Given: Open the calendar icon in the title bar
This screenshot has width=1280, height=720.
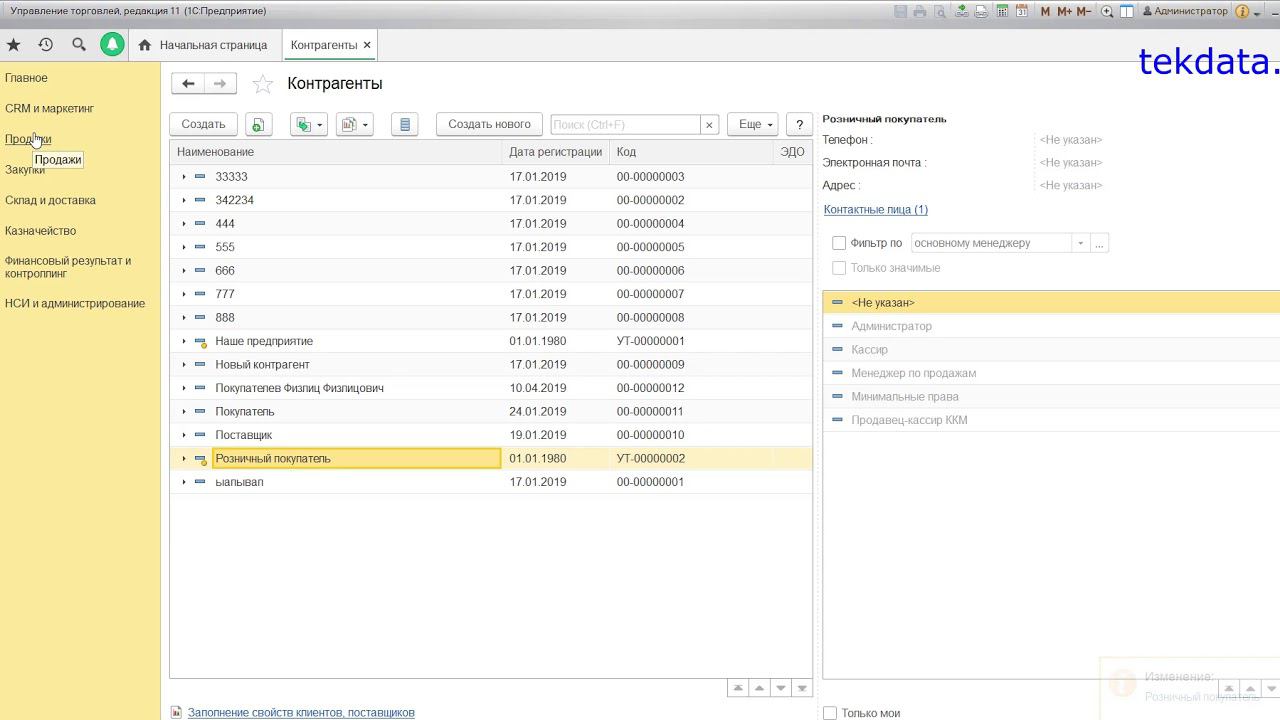Looking at the screenshot, I should (x=1022, y=12).
